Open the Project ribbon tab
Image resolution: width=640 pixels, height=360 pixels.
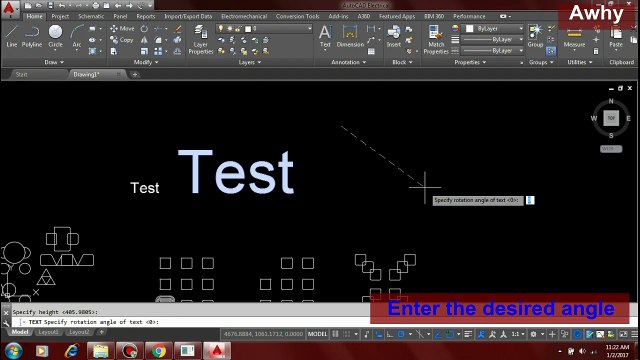(x=60, y=16)
